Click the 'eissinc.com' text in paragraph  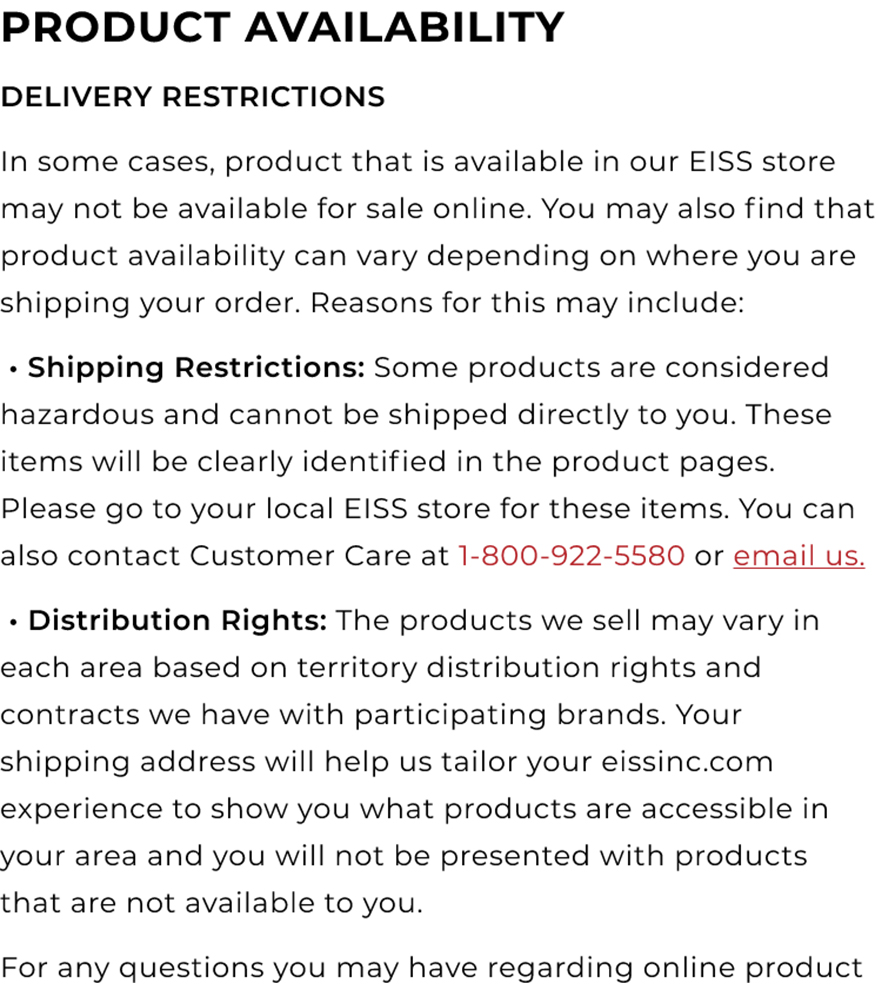[x=687, y=762]
